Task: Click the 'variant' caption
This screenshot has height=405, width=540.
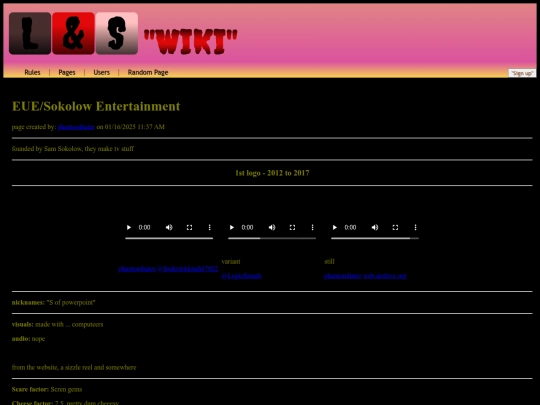Action: pos(231,261)
